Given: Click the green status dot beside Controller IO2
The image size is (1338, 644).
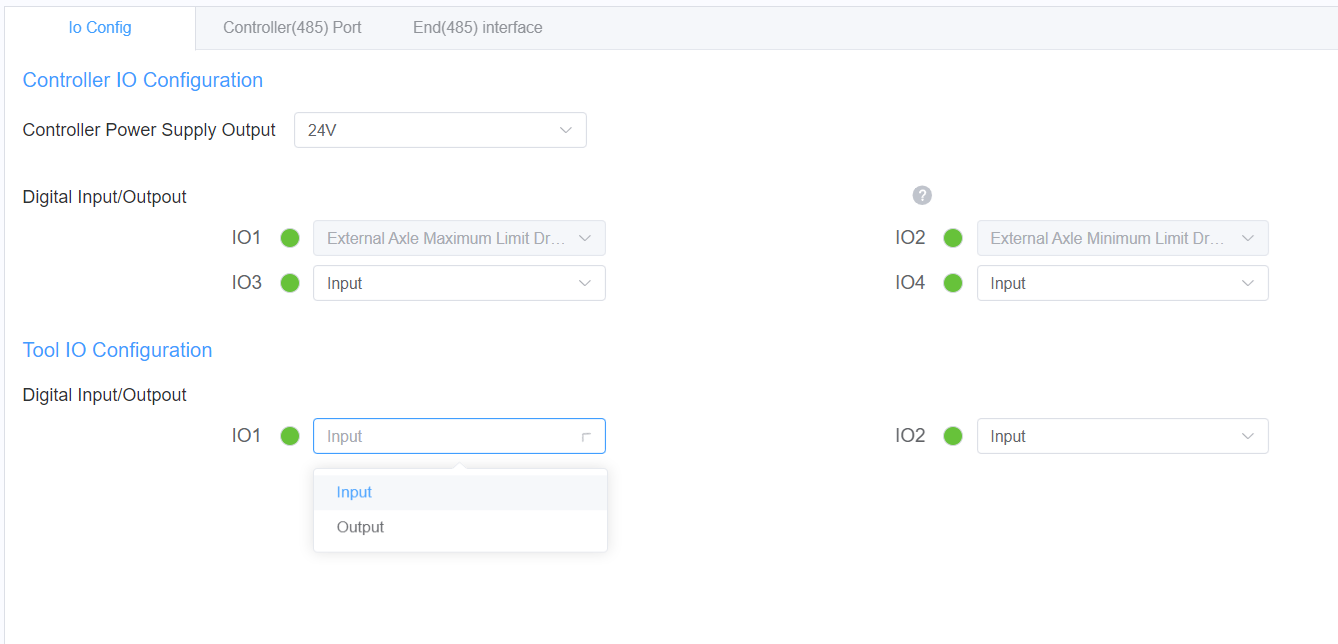Looking at the screenshot, I should tap(952, 238).
